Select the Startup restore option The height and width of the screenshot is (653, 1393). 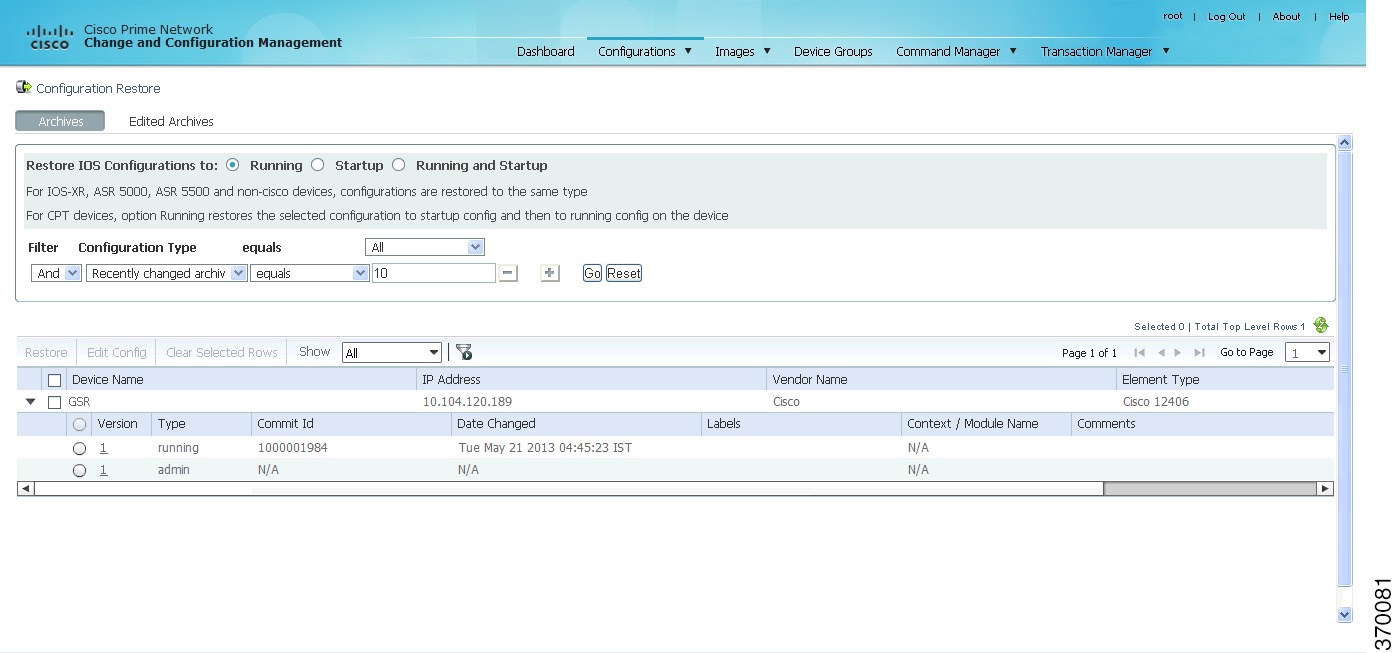coord(318,165)
